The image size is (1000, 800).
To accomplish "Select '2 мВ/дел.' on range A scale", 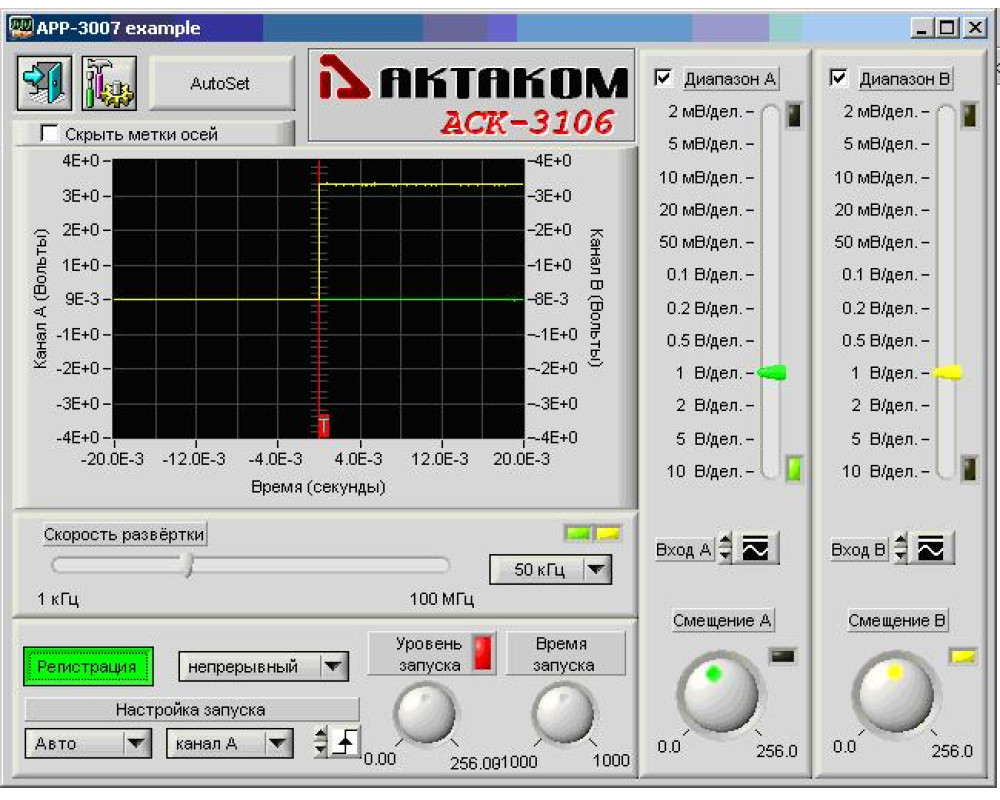I will point(705,112).
